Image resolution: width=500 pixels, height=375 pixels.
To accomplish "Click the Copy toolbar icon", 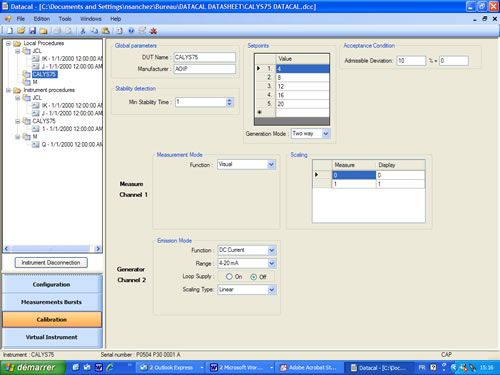I will (x=94, y=31).
